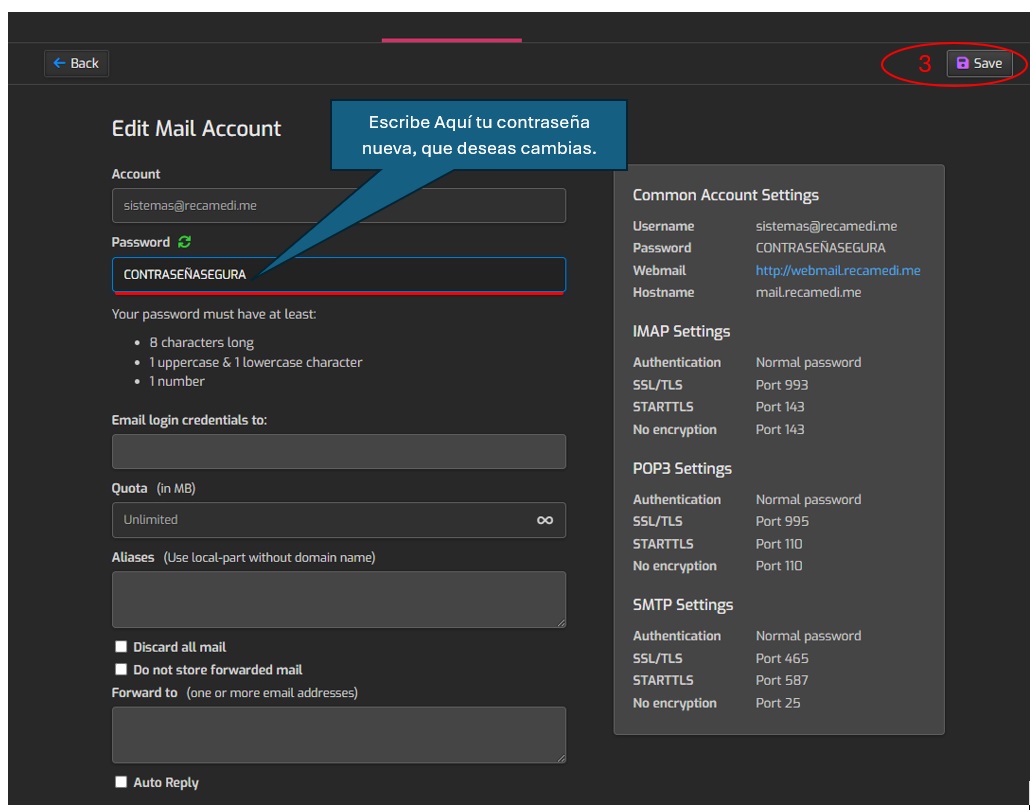Click the Back button
1033x810 pixels.
pos(76,63)
